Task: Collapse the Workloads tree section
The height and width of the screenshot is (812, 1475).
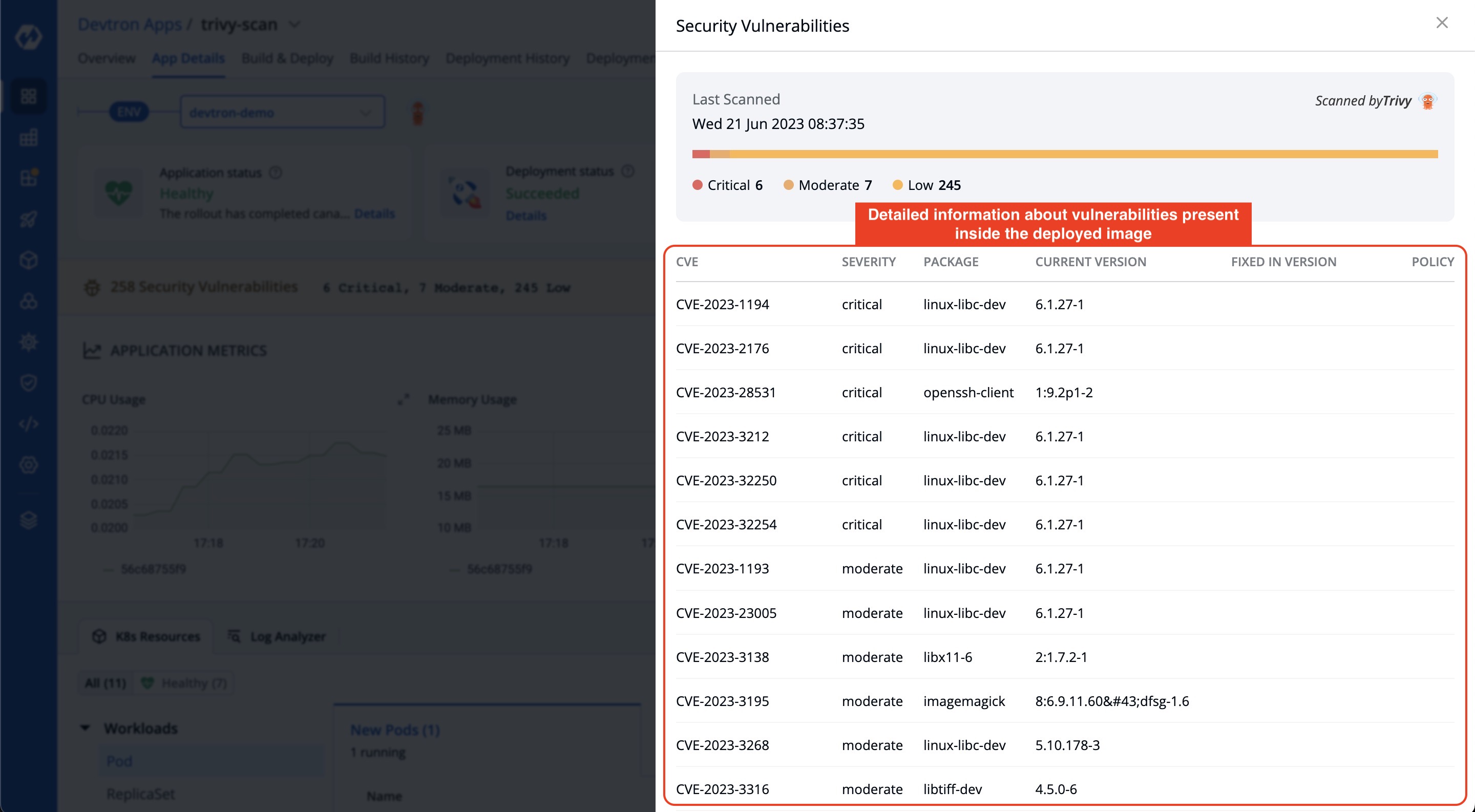Action: pos(86,728)
